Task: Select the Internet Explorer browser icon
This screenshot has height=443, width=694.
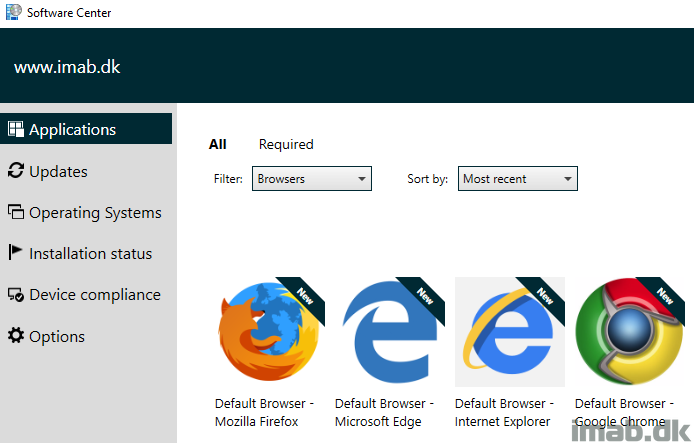Action: coord(510,332)
